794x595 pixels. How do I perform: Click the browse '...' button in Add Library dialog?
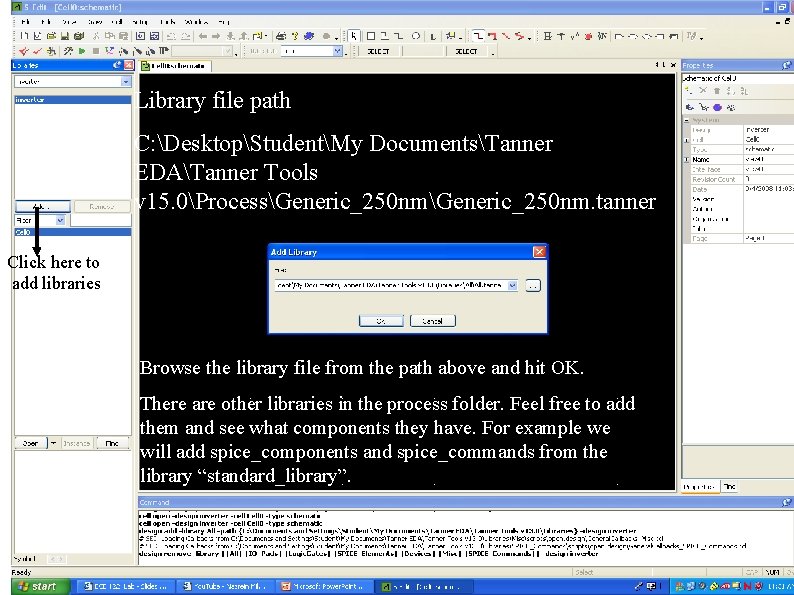(x=533, y=286)
